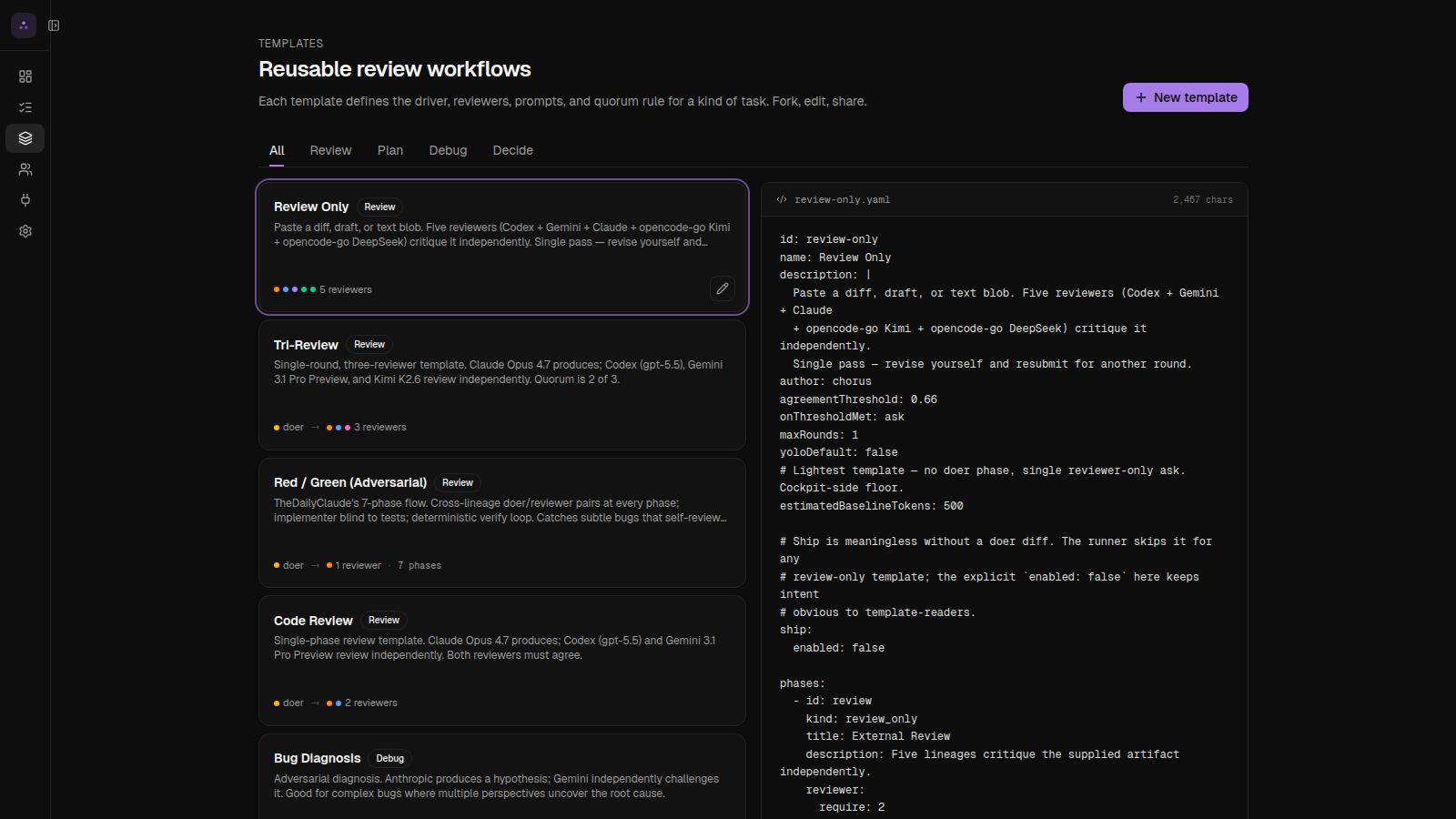Click the "phases:" yaml line
The image size is (1456, 819).
point(803,683)
